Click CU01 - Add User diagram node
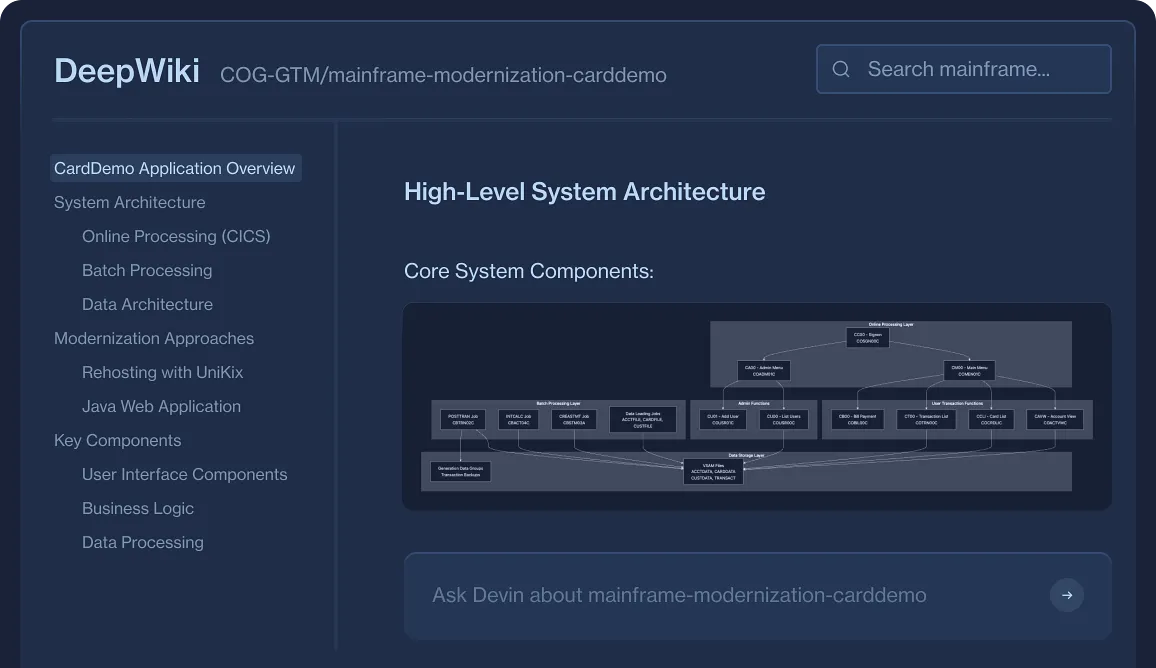 coord(723,420)
